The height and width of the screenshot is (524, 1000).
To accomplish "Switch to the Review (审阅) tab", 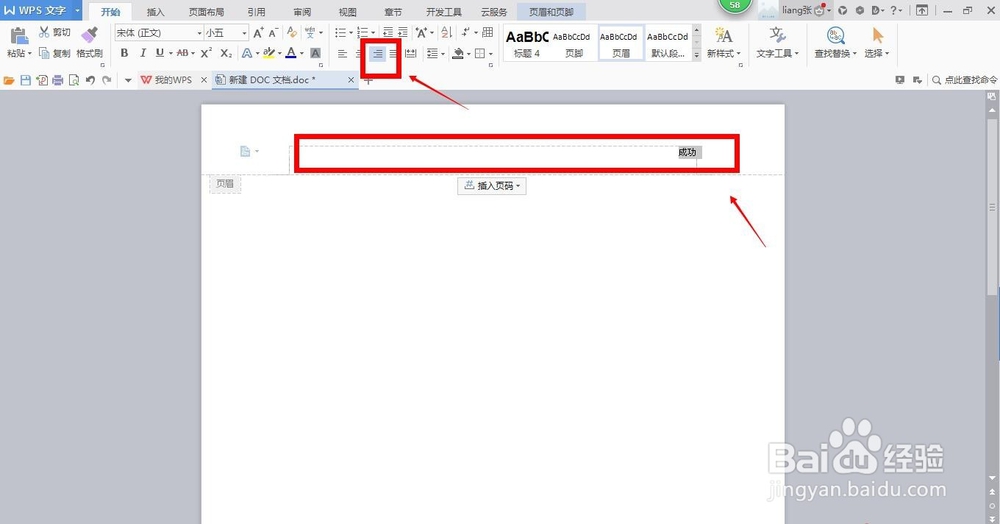I will [x=302, y=11].
